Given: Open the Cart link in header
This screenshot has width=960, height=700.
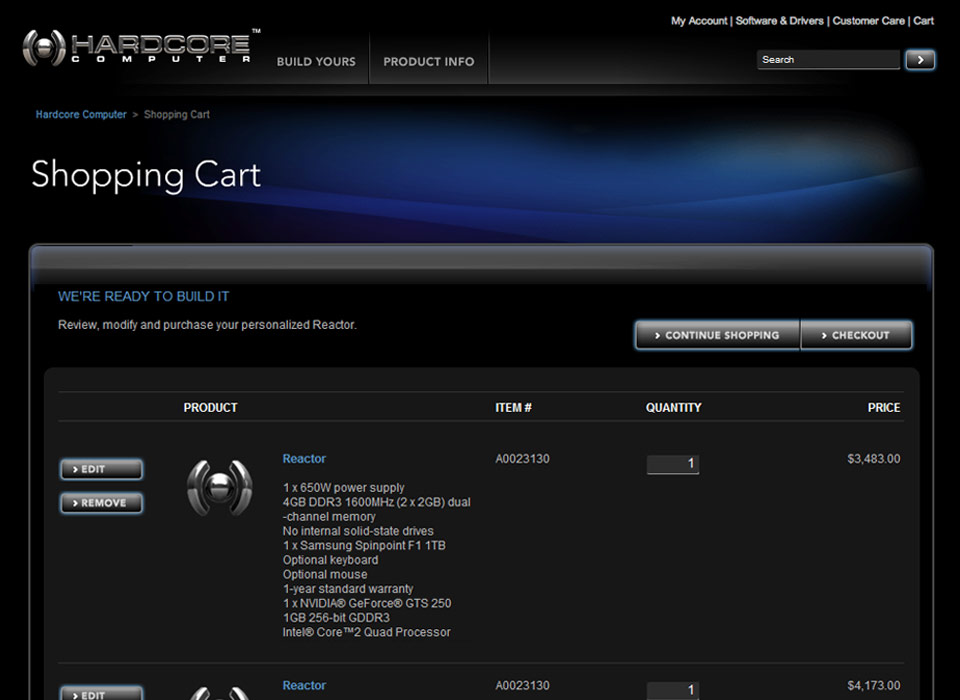Looking at the screenshot, I should 923,21.
